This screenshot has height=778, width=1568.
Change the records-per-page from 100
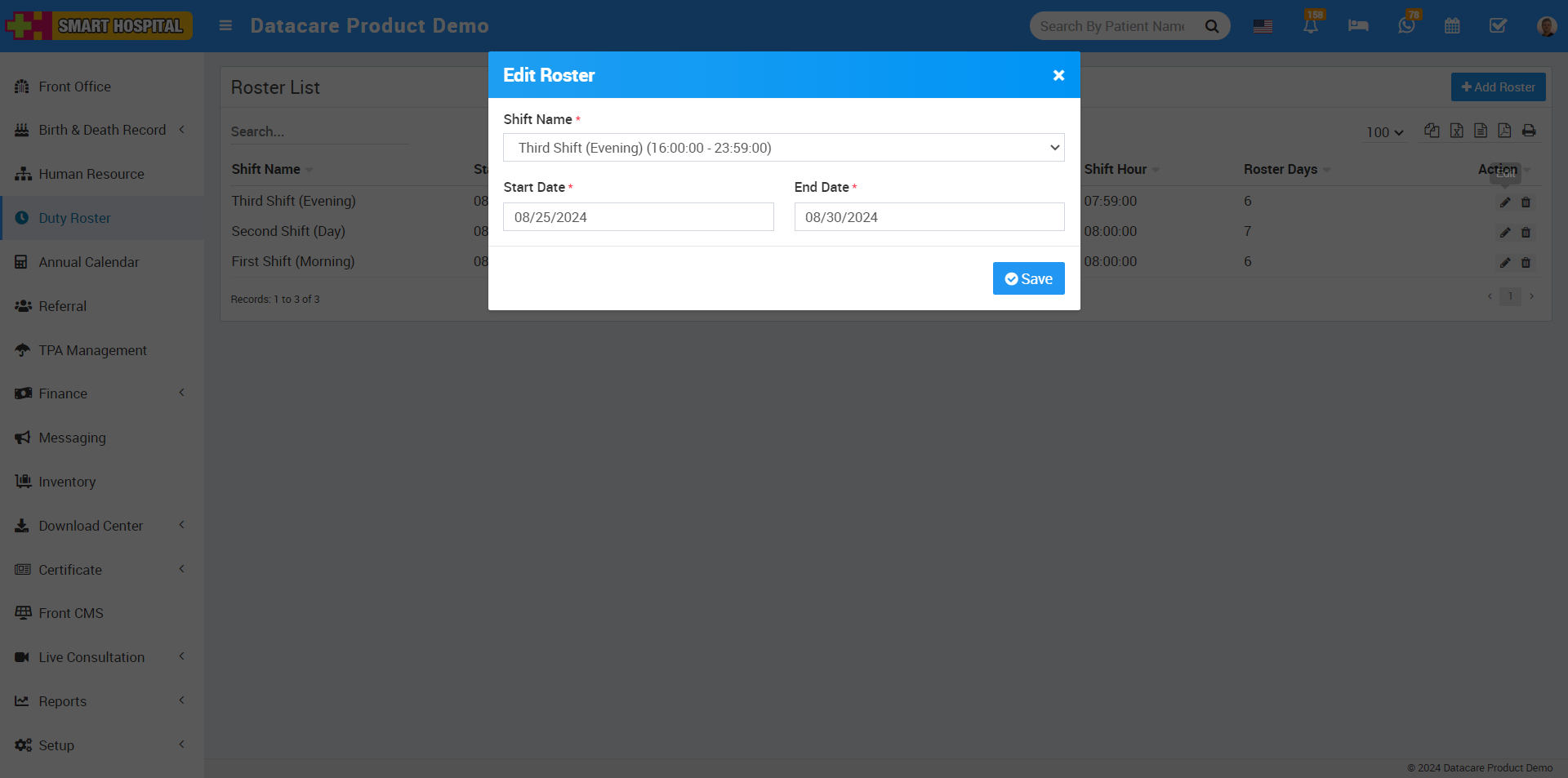point(1383,131)
